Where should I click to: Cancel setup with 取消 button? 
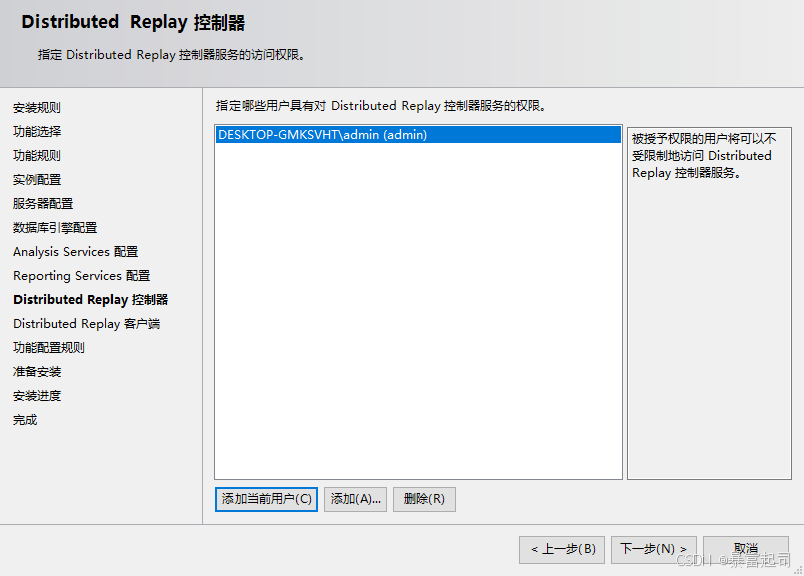745,549
